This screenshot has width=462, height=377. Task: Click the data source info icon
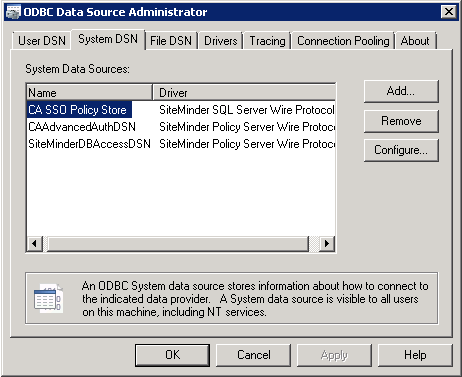tap(49, 298)
